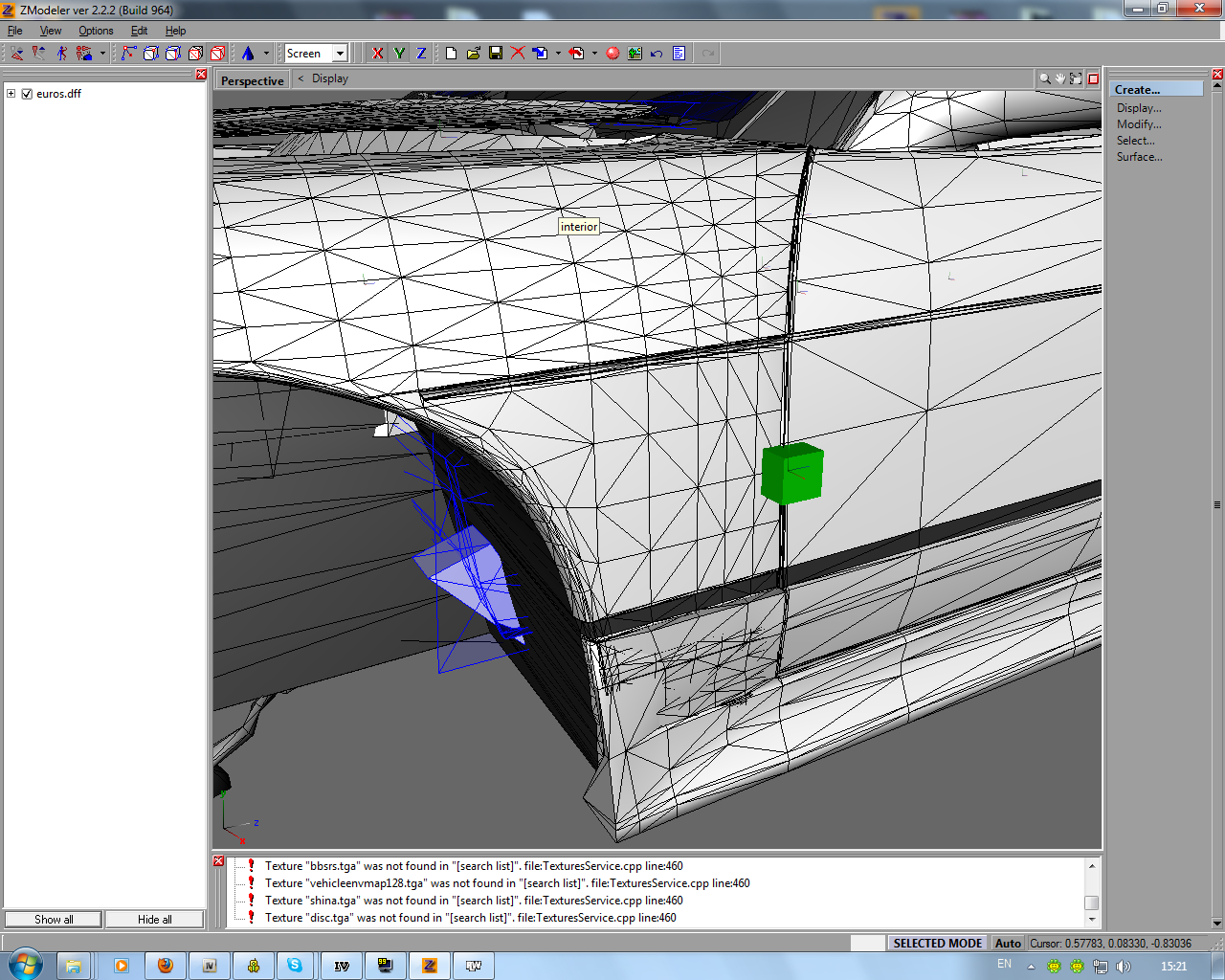Click the magnifier zoom icon in viewport header

1045,78
